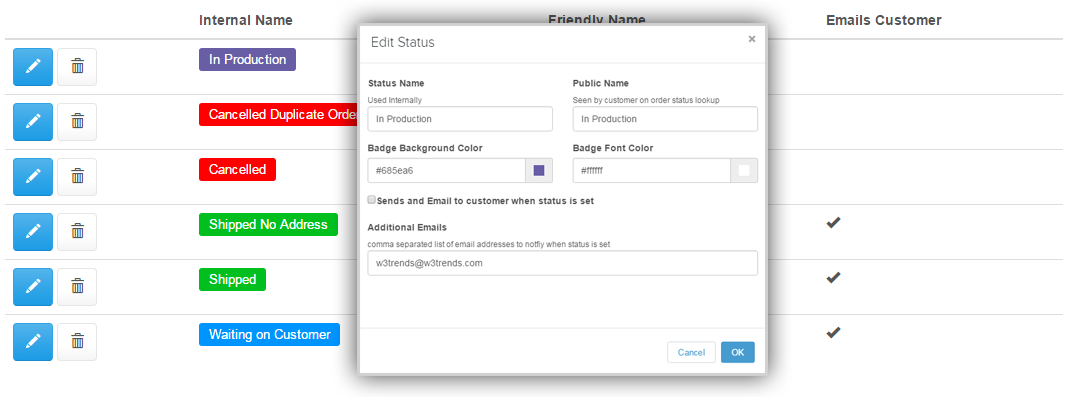
Task: Click the trash icon for Cancelled row
Action: [x=77, y=177]
